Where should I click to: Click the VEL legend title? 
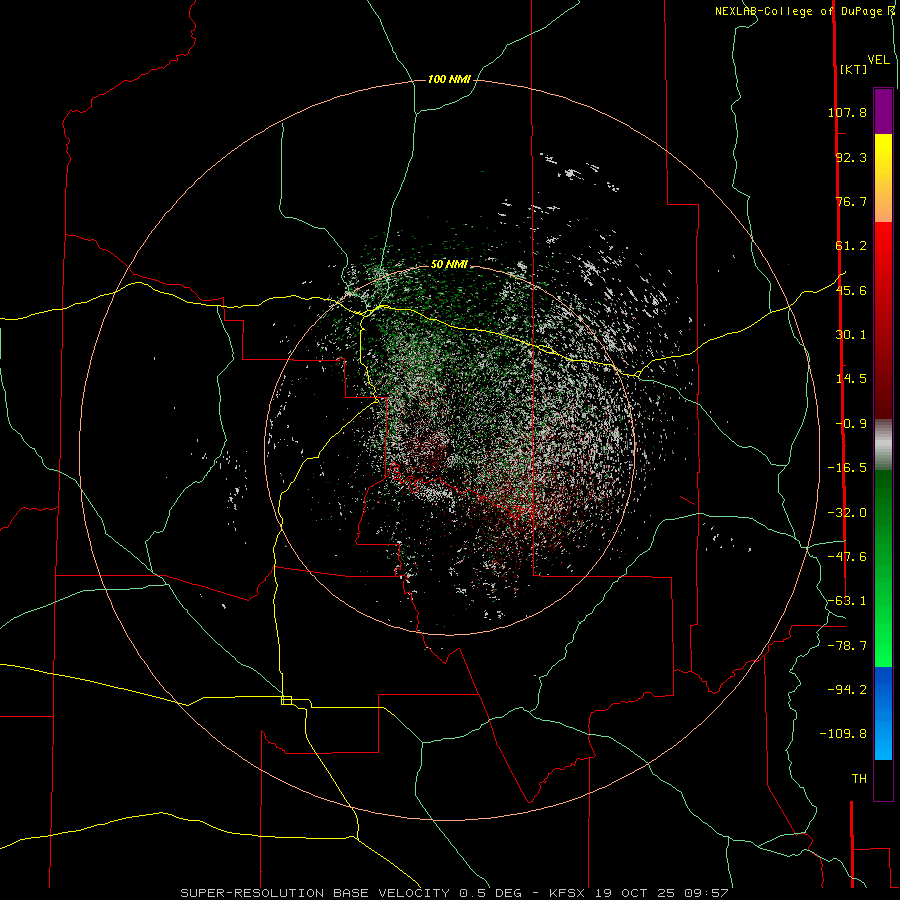[x=878, y=60]
